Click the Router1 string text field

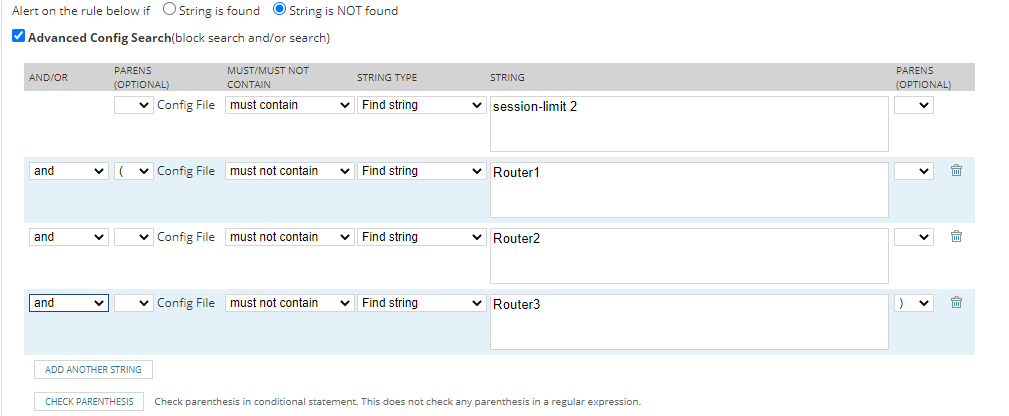tap(689, 190)
